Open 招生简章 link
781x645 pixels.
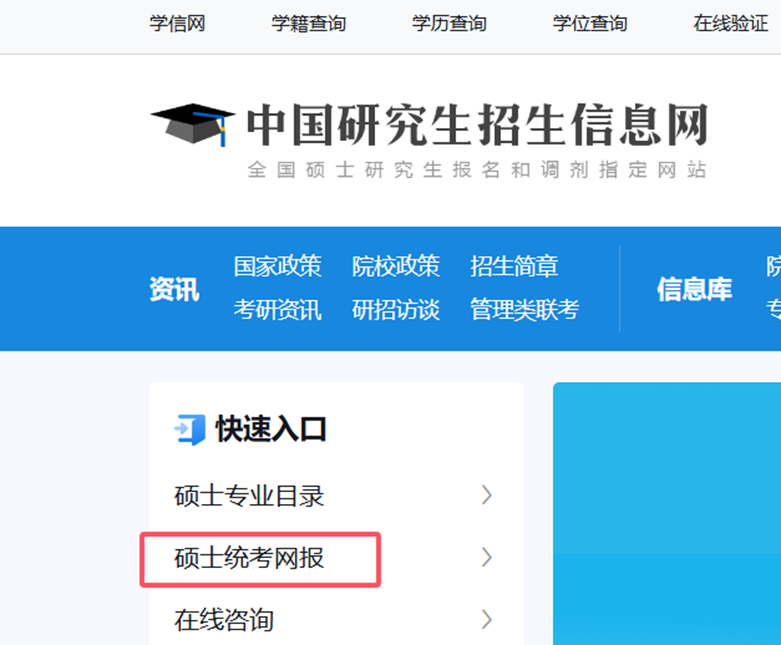point(514,266)
